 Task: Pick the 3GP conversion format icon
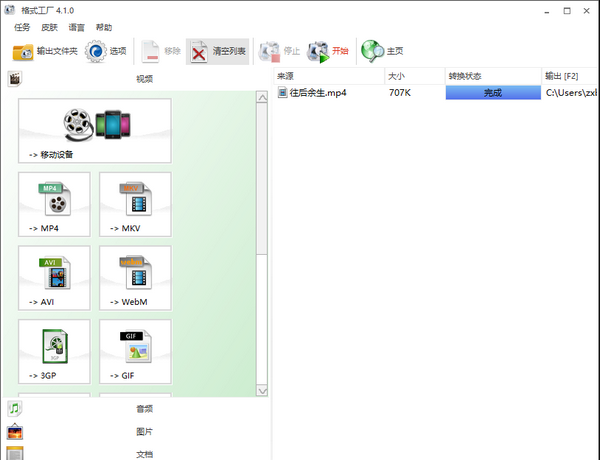[54, 352]
